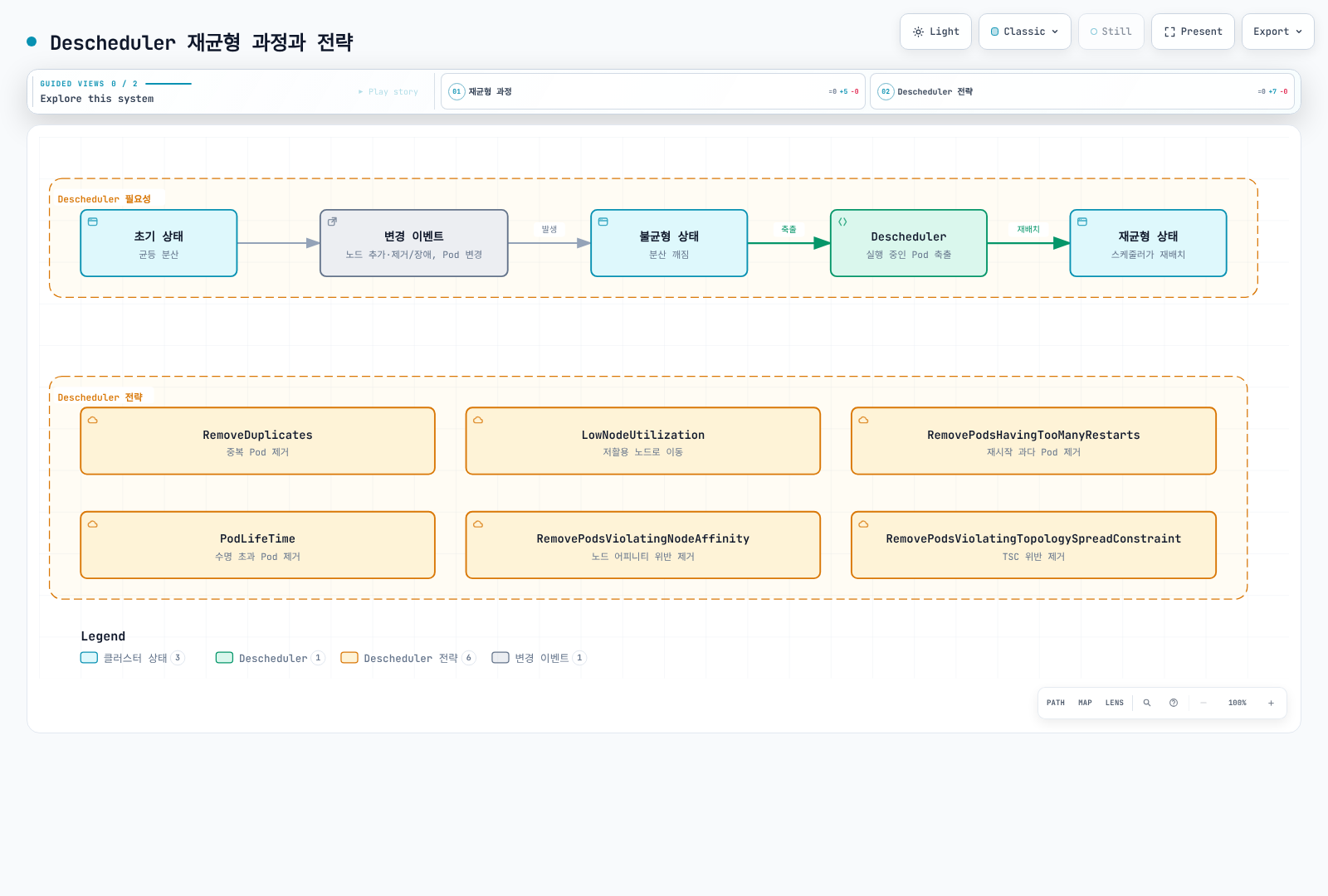This screenshot has width=1328, height=896.
Task: Open guided view 02 Descheduler 전략
Action: pyautogui.click(x=1082, y=91)
